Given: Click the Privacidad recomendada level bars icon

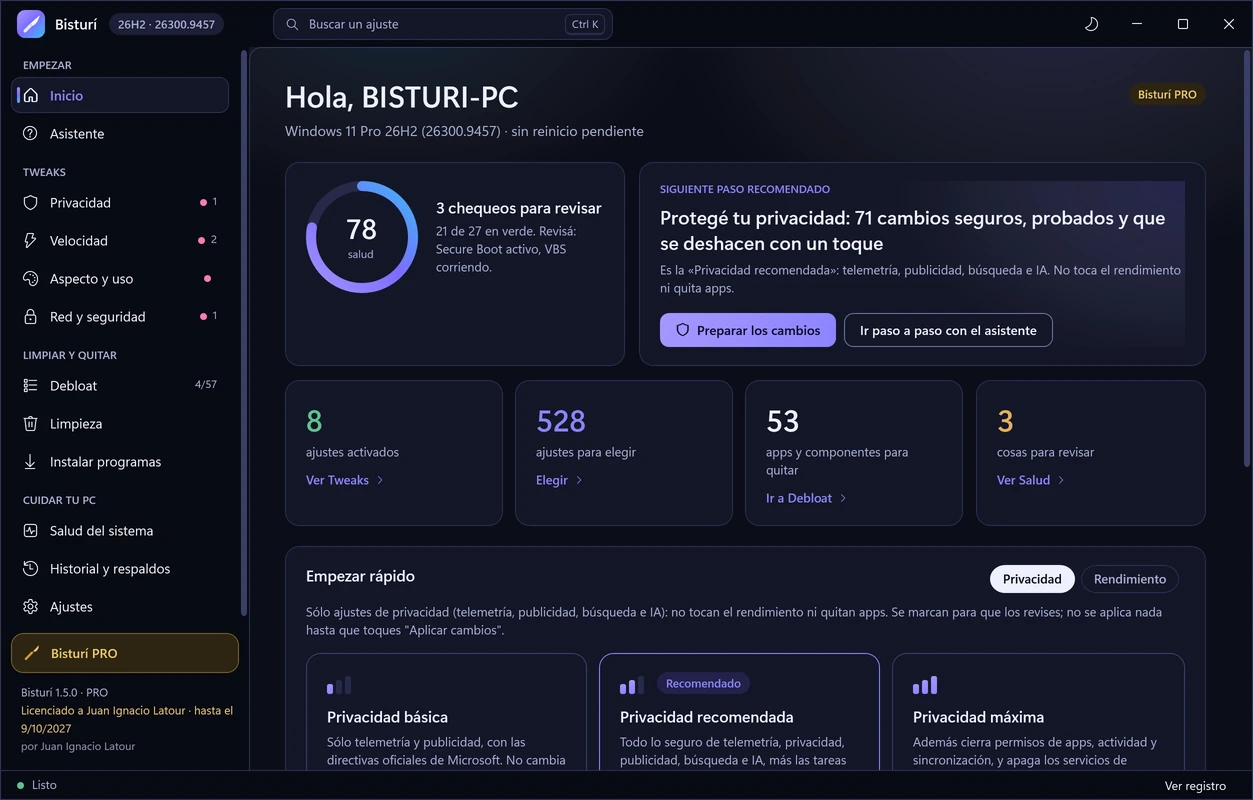Looking at the screenshot, I should pyautogui.click(x=632, y=686).
